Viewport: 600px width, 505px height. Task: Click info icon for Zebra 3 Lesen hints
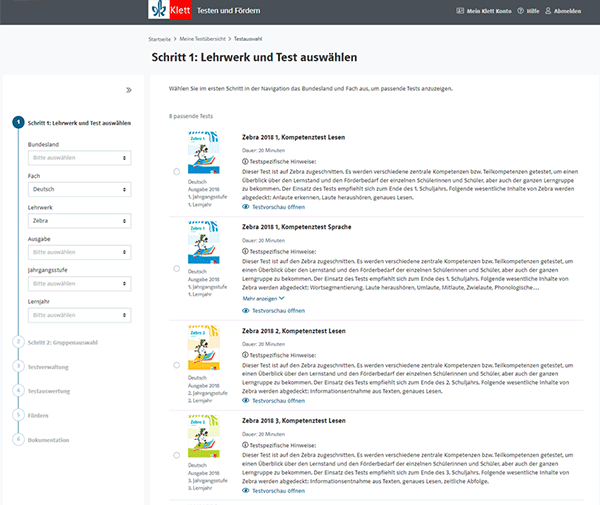[x=245, y=445]
